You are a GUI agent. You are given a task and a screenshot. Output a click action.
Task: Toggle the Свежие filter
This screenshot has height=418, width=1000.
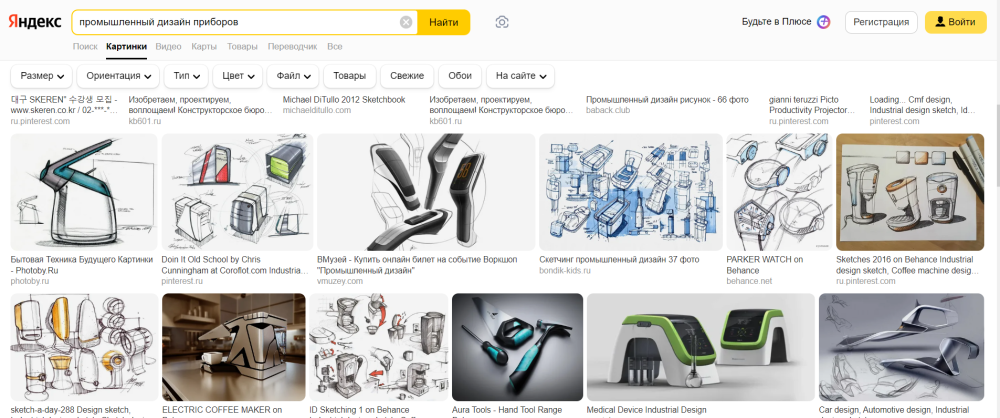pyautogui.click(x=407, y=76)
